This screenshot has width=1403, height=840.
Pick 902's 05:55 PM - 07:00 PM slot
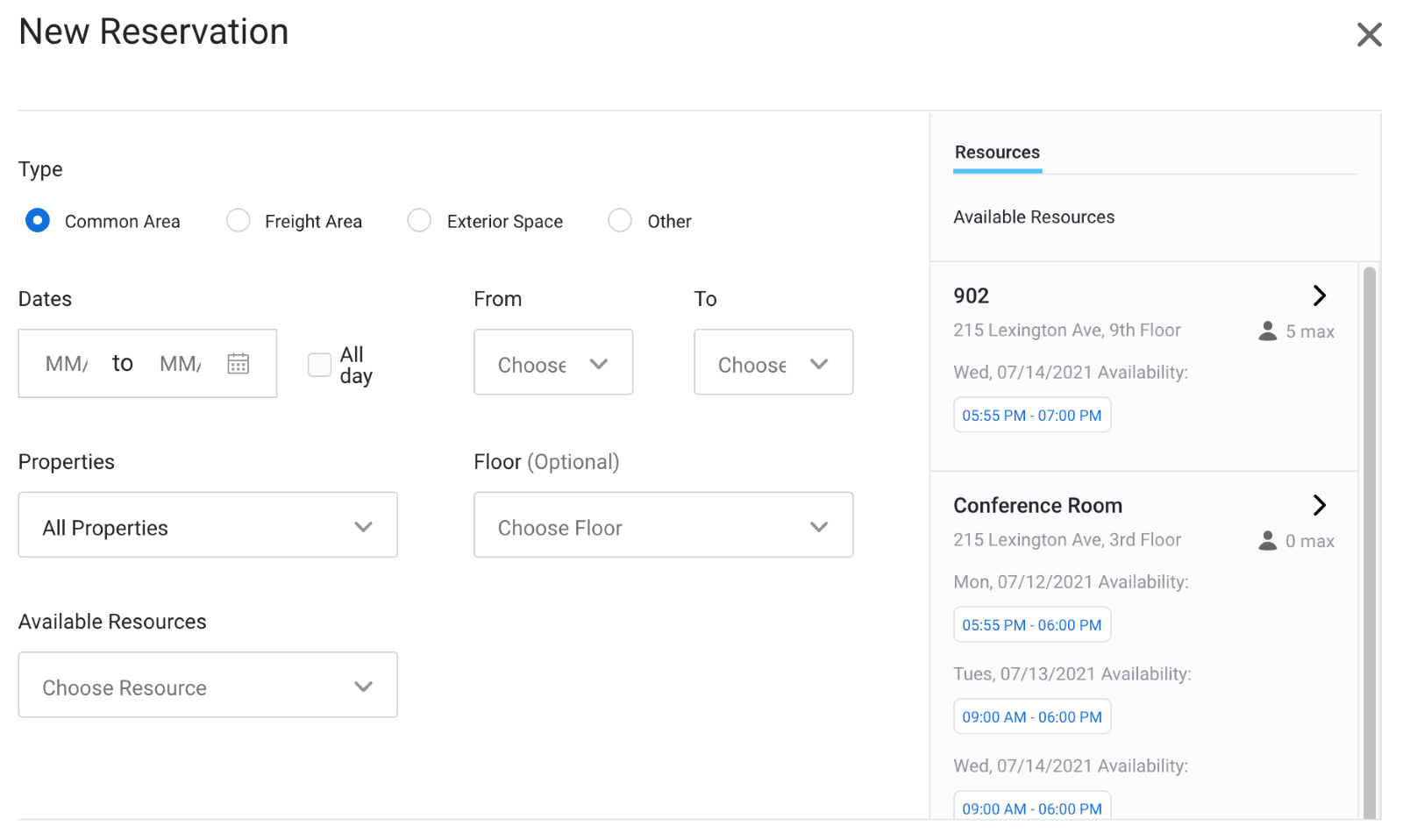pyautogui.click(x=1032, y=415)
